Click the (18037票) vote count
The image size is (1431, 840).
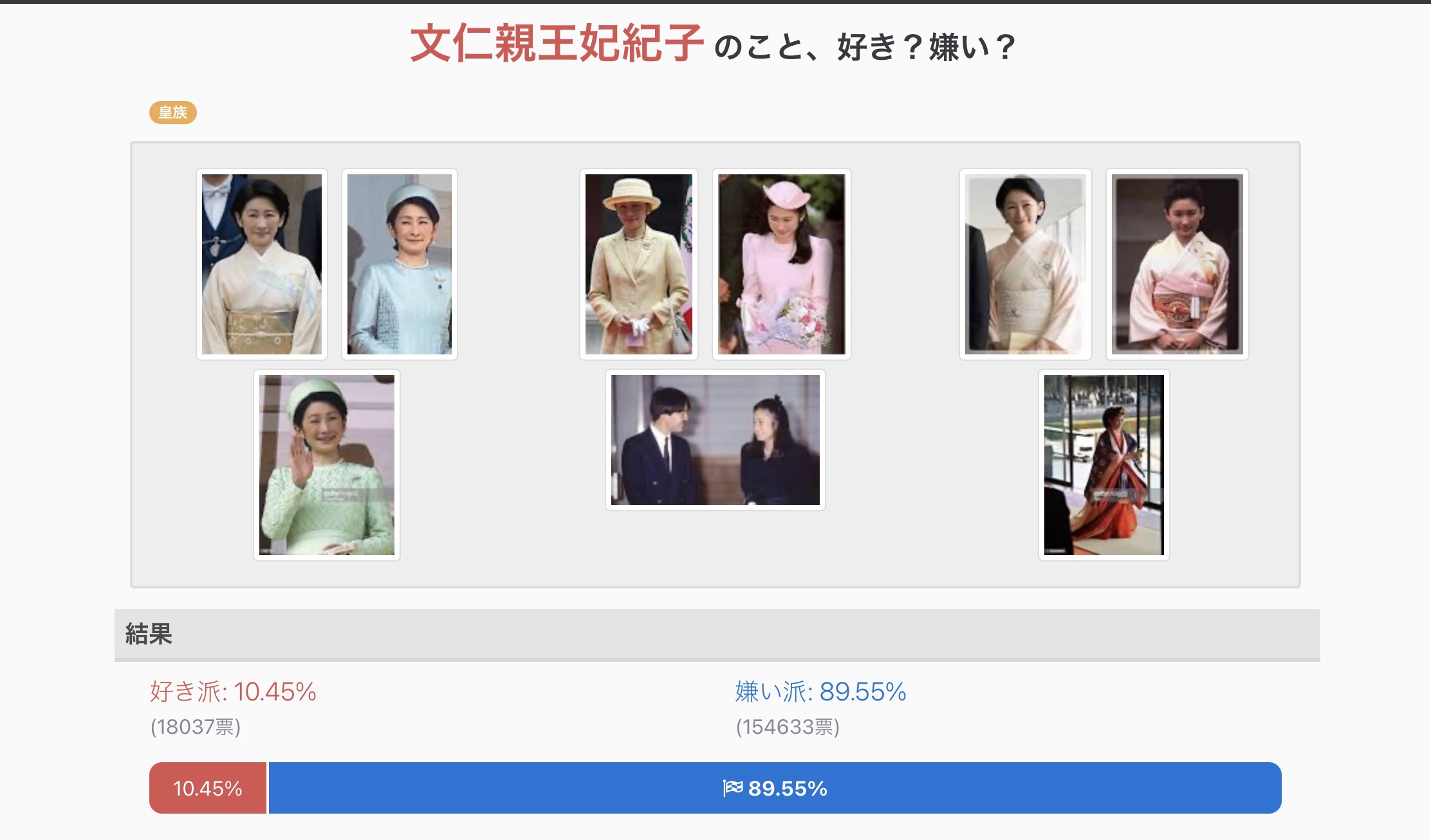coord(196,727)
